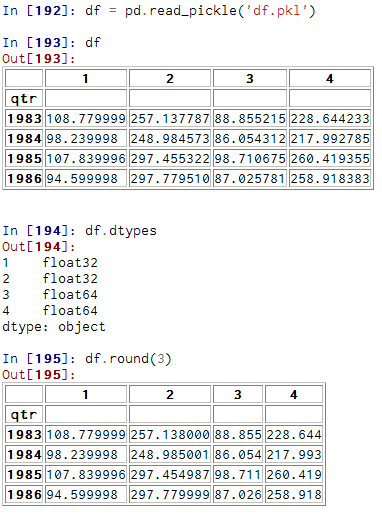Screen dimensions: 382x519
Task: Select cell 257.137787 in the table
Action: pos(170,119)
